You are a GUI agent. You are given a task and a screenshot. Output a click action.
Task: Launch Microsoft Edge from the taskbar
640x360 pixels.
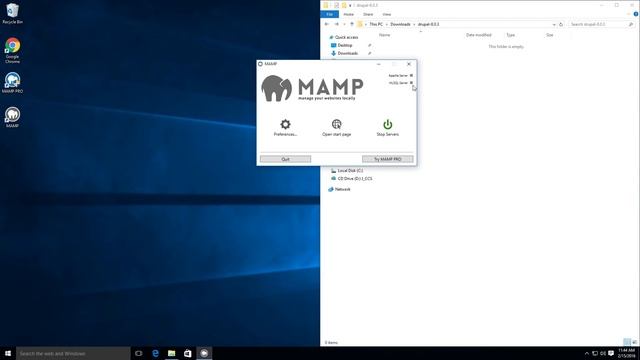coord(156,353)
